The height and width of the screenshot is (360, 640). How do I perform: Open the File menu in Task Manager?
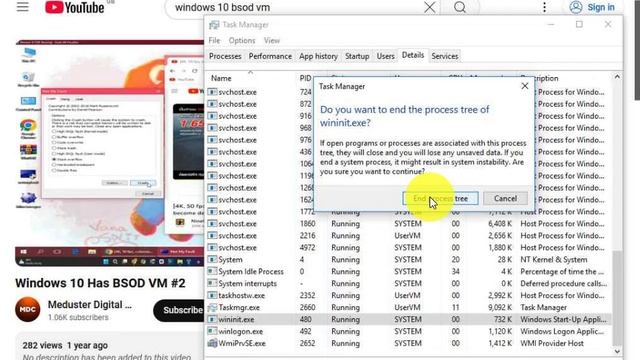coord(214,40)
